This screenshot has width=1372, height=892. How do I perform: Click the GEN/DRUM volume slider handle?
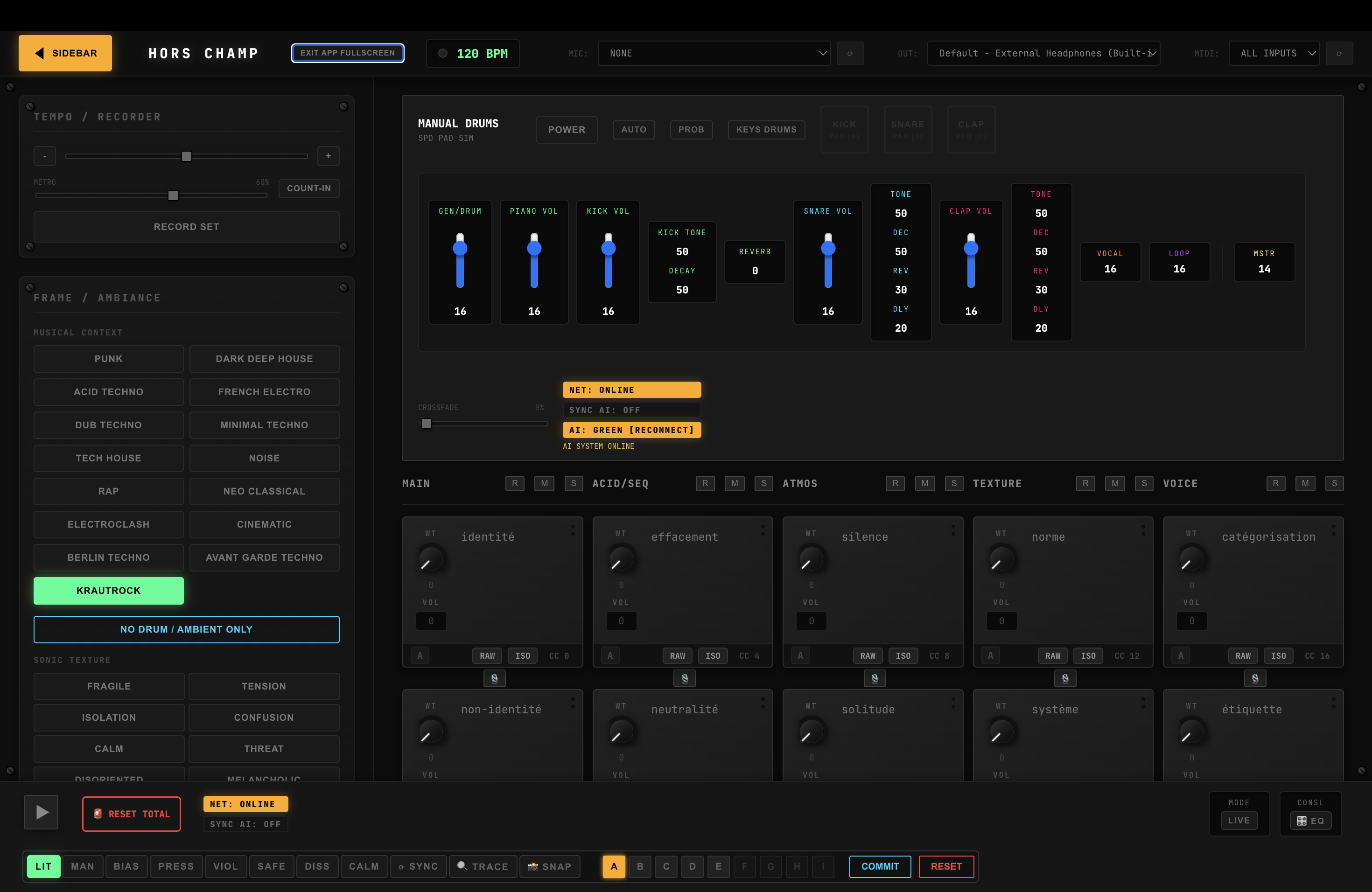click(460, 248)
